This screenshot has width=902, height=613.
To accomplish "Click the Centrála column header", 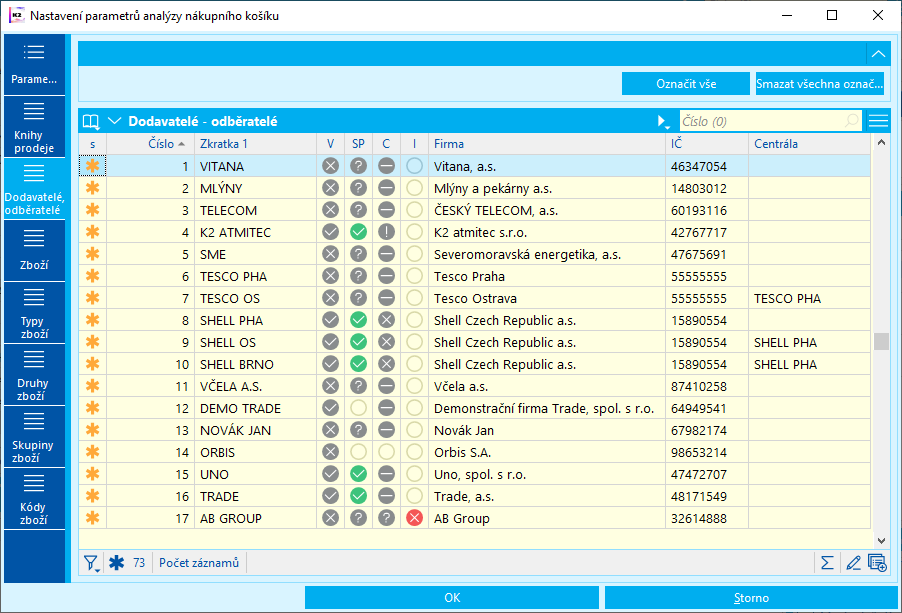I will point(809,144).
